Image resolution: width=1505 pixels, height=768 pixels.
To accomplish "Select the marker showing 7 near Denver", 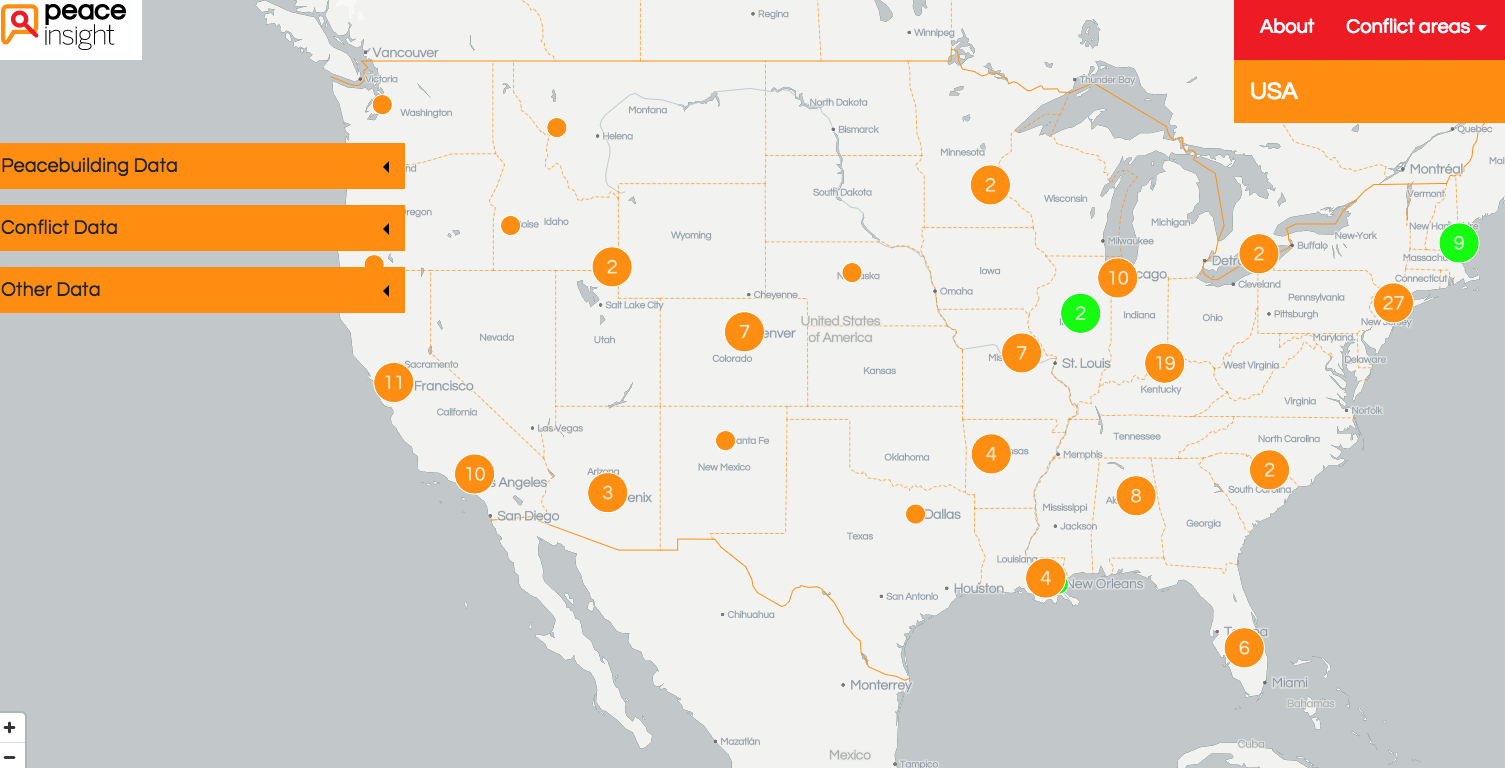I will click(743, 331).
